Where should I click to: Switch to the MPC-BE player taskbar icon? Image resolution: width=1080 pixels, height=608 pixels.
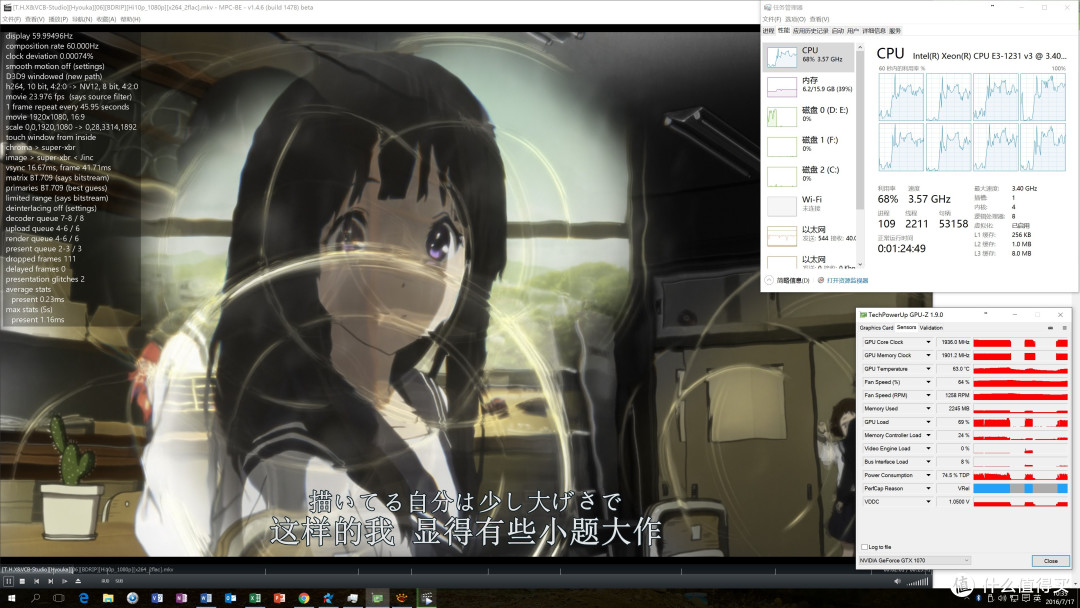[427, 598]
